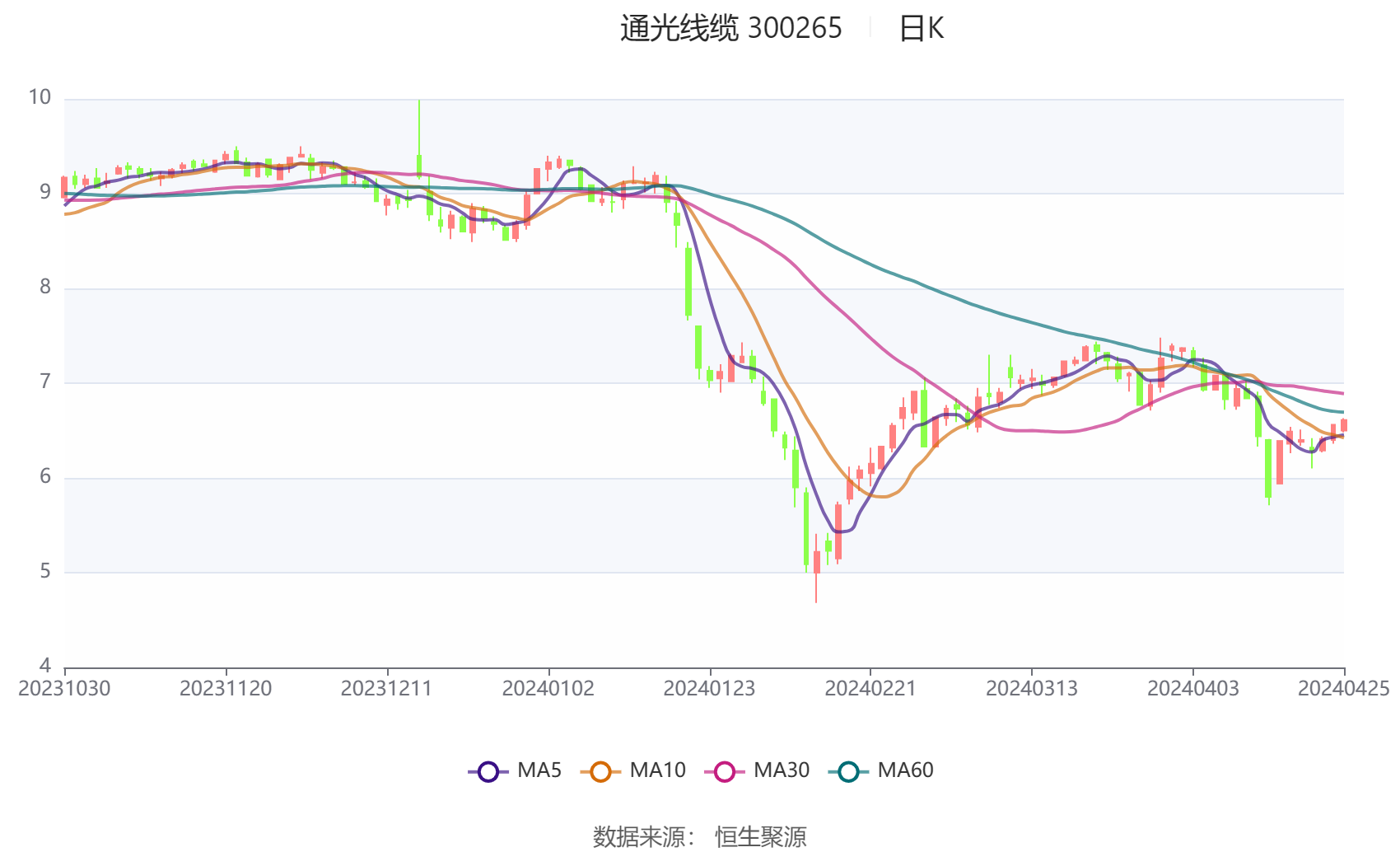
Task: Click the x-axis date label 20240221
Action: pos(870,689)
